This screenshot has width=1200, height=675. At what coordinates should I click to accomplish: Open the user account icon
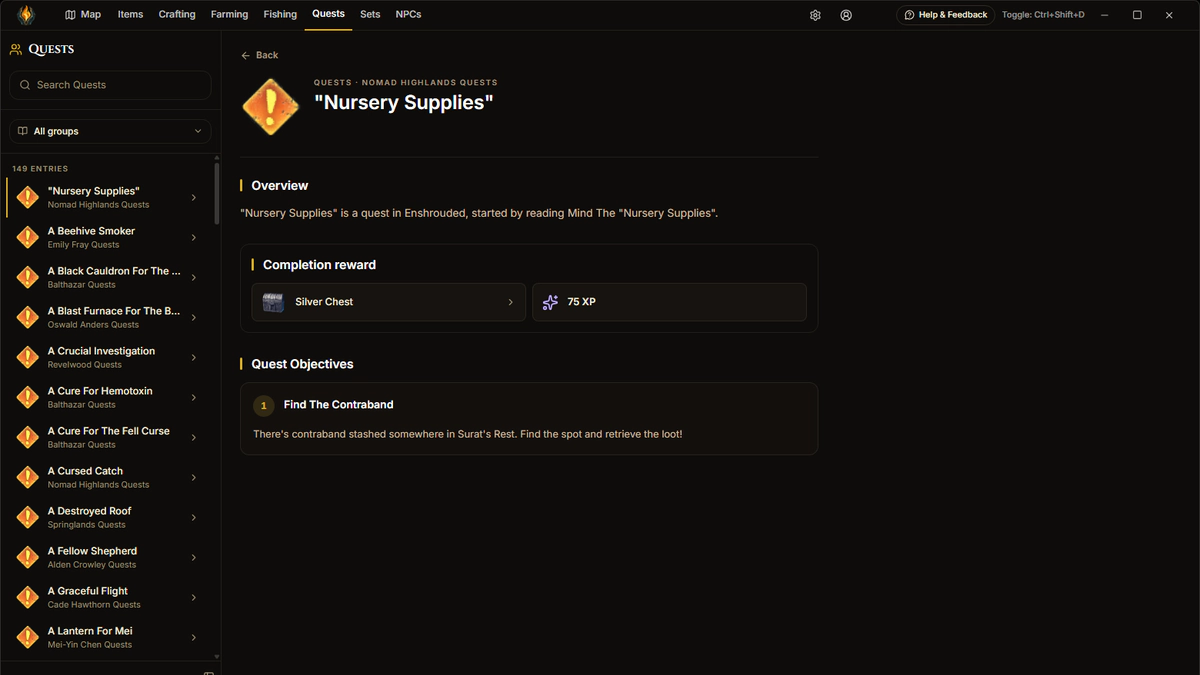[846, 15]
